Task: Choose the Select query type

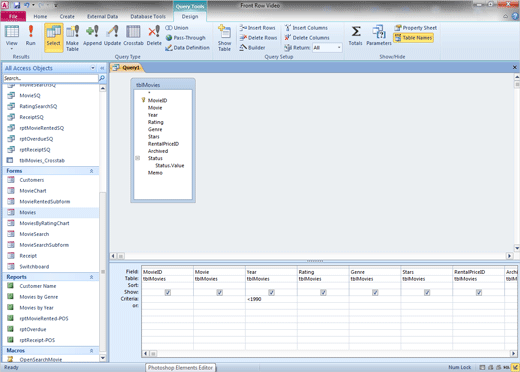Action: coord(53,37)
